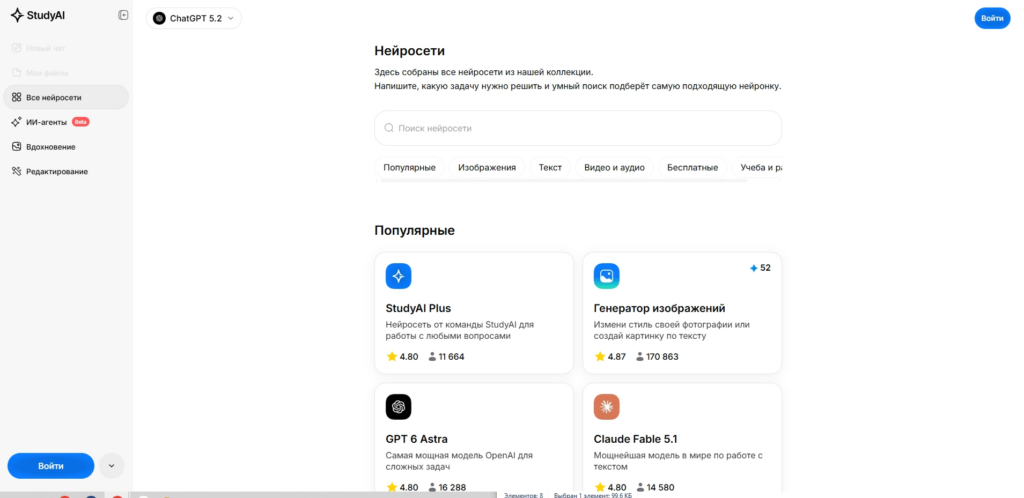Click the Claude Fable 5.1 orange starburst icon

[607, 407]
